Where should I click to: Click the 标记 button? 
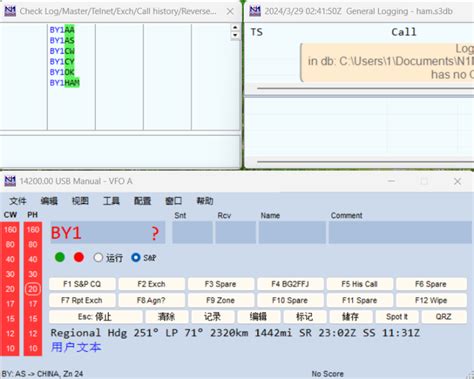(x=305, y=317)
